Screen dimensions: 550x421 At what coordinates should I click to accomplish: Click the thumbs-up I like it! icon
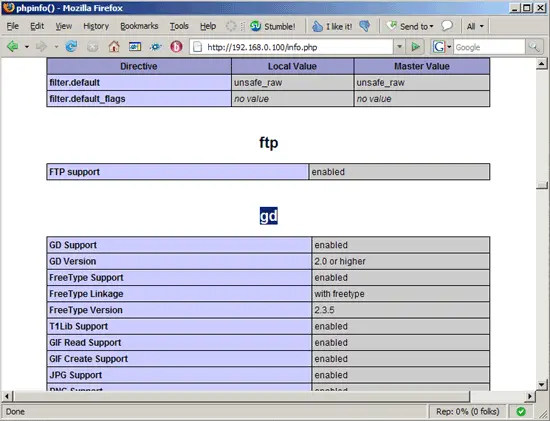point(317,26)
